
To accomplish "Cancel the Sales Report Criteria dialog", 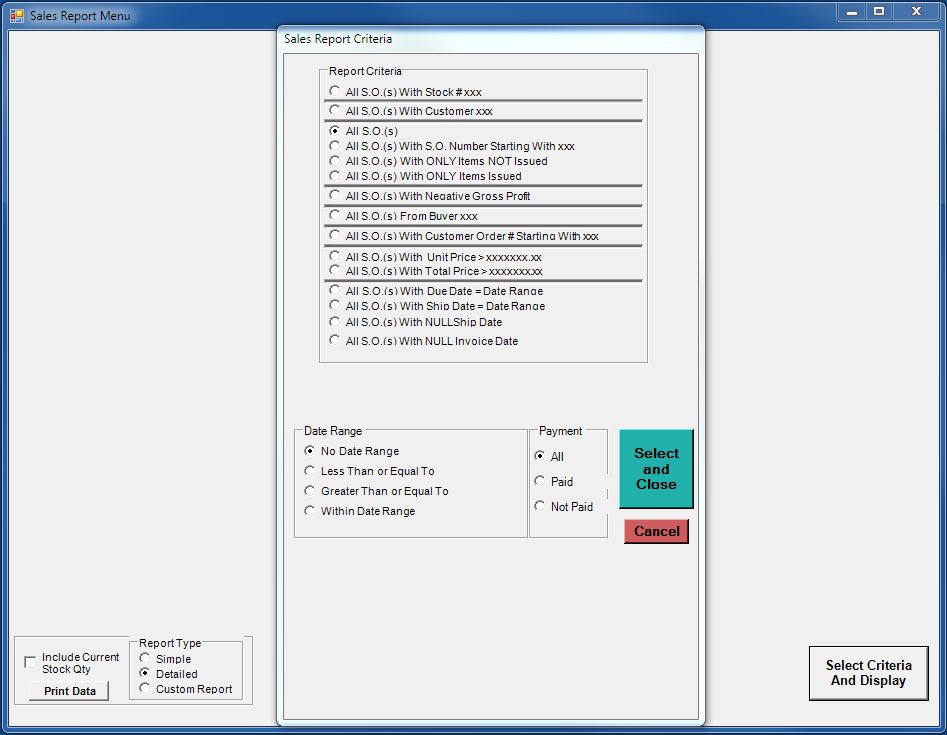I will point(656,531).
